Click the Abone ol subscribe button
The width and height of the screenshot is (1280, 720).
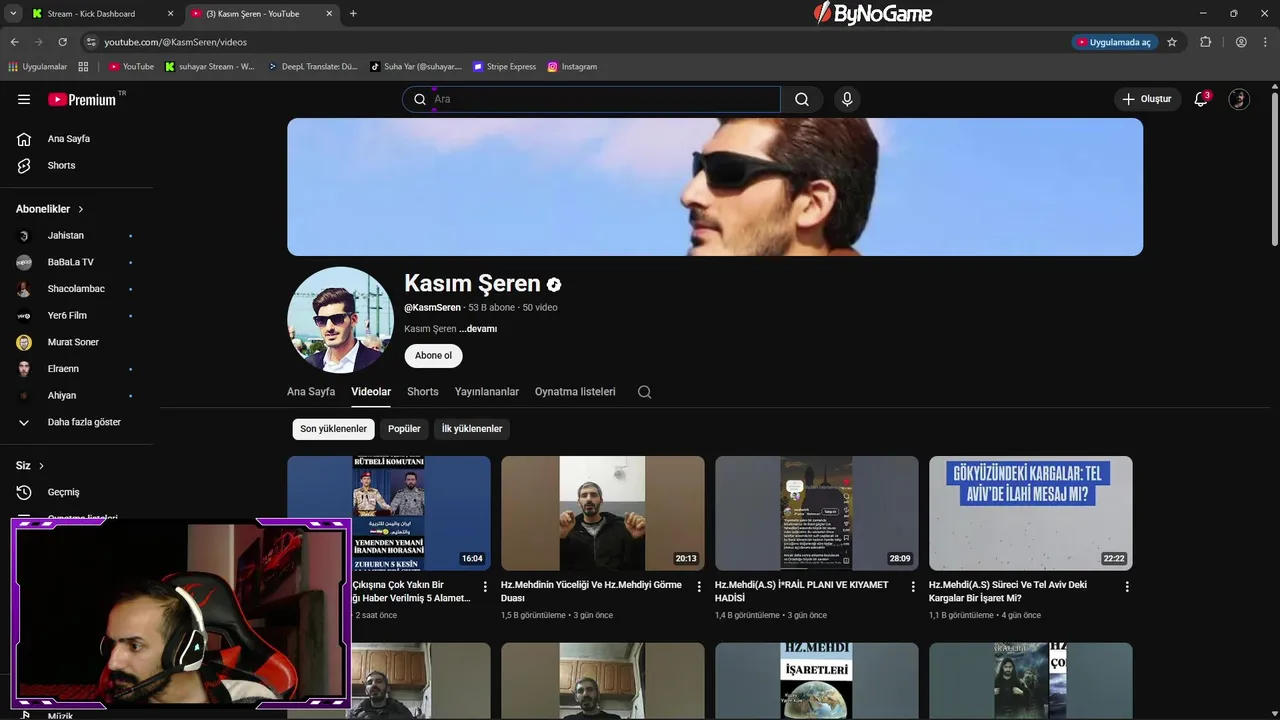434,355
